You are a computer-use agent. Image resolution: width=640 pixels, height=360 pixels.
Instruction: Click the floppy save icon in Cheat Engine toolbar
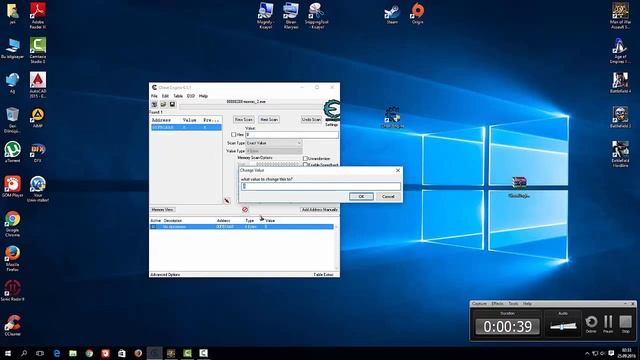point(172,104)
